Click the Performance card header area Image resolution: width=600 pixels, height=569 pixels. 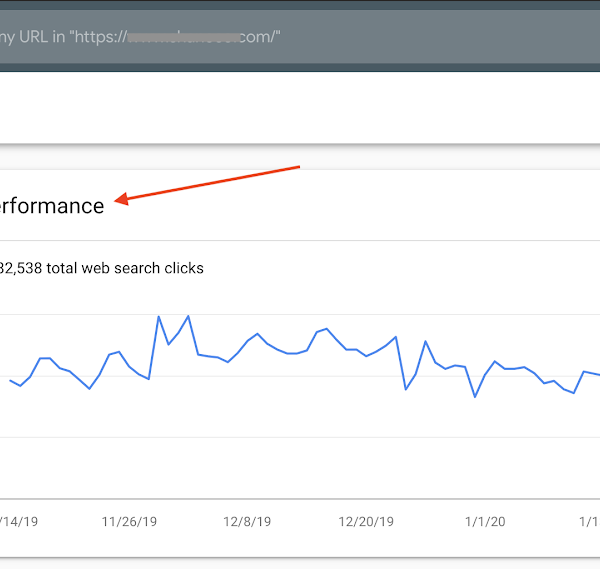[300, 206]
